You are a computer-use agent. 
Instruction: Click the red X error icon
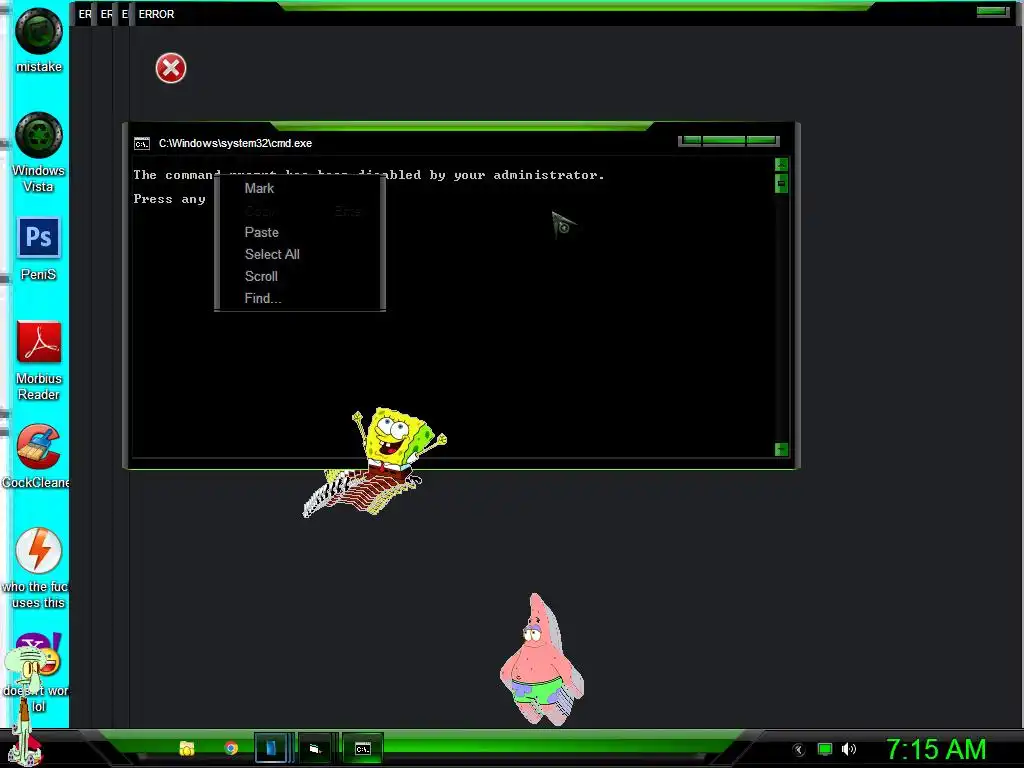tap(171, 68)
